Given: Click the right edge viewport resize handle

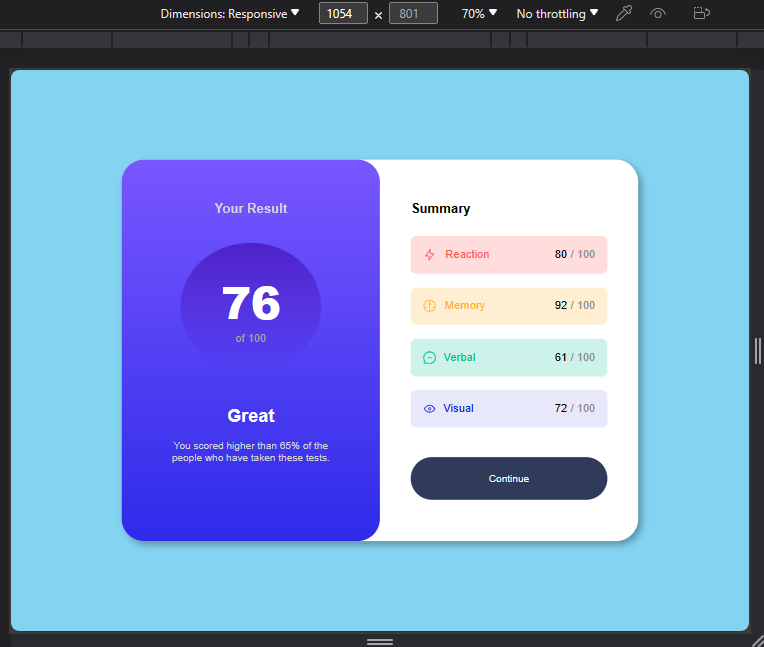Looking at the screenshot, I should [757, 351].
